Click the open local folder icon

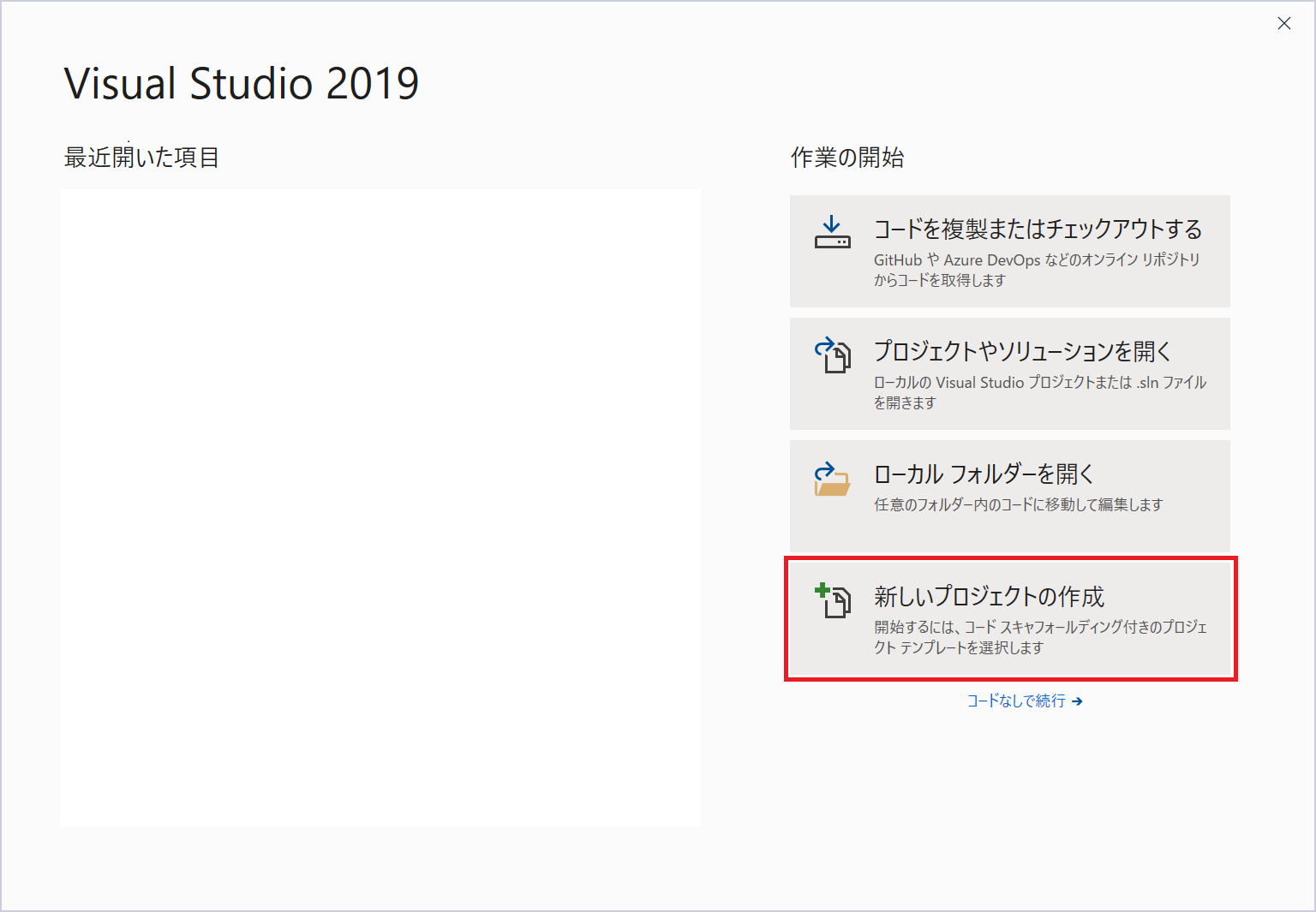point(832,479)
